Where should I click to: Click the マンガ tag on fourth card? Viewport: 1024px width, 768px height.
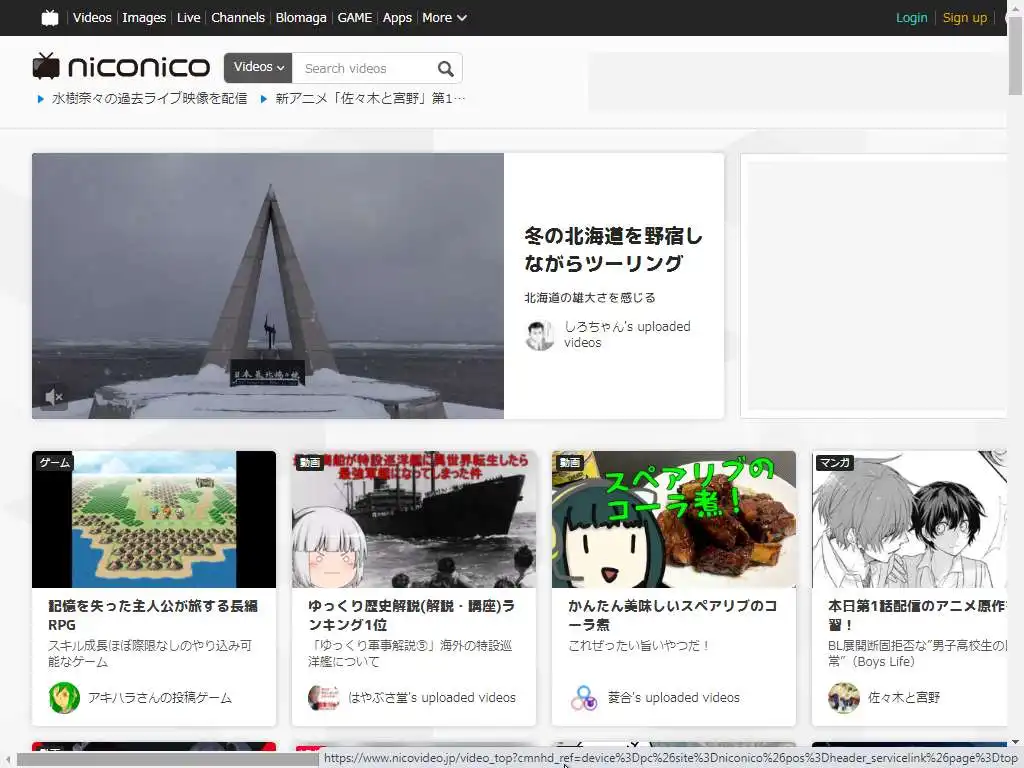(x=835, y=462)
